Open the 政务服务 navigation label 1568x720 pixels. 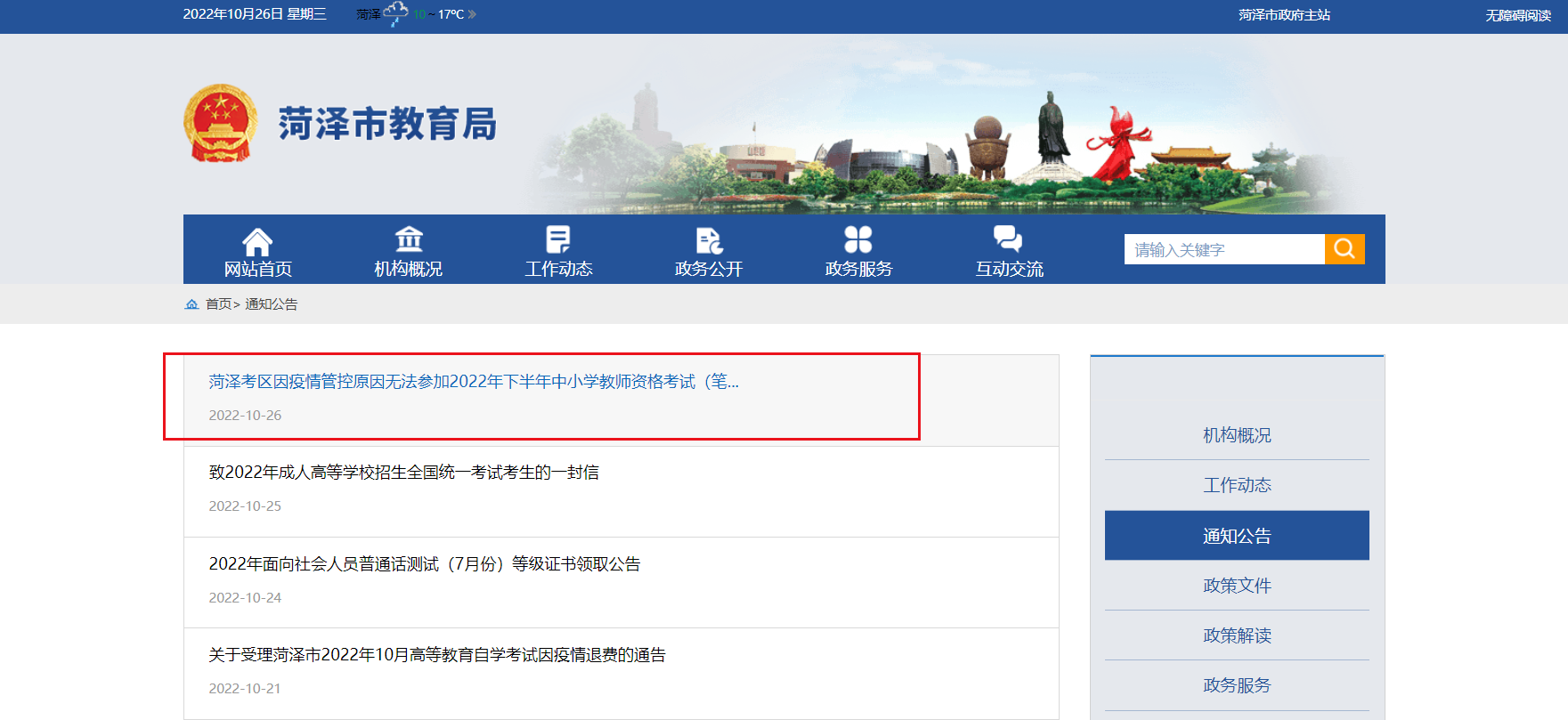pyautogui.click(x=858, y=269)
